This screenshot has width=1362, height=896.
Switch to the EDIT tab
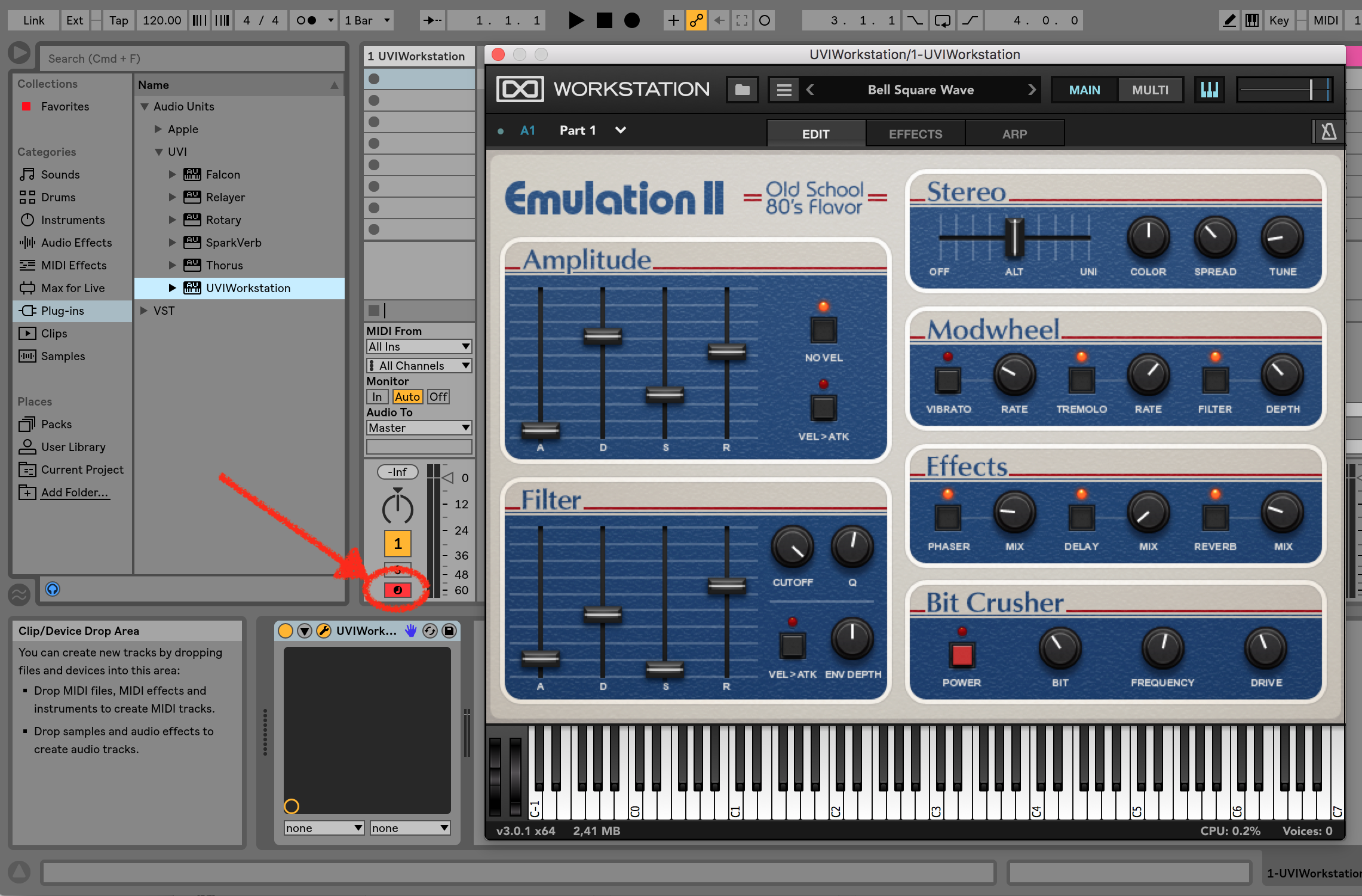[x=816, y=134]
